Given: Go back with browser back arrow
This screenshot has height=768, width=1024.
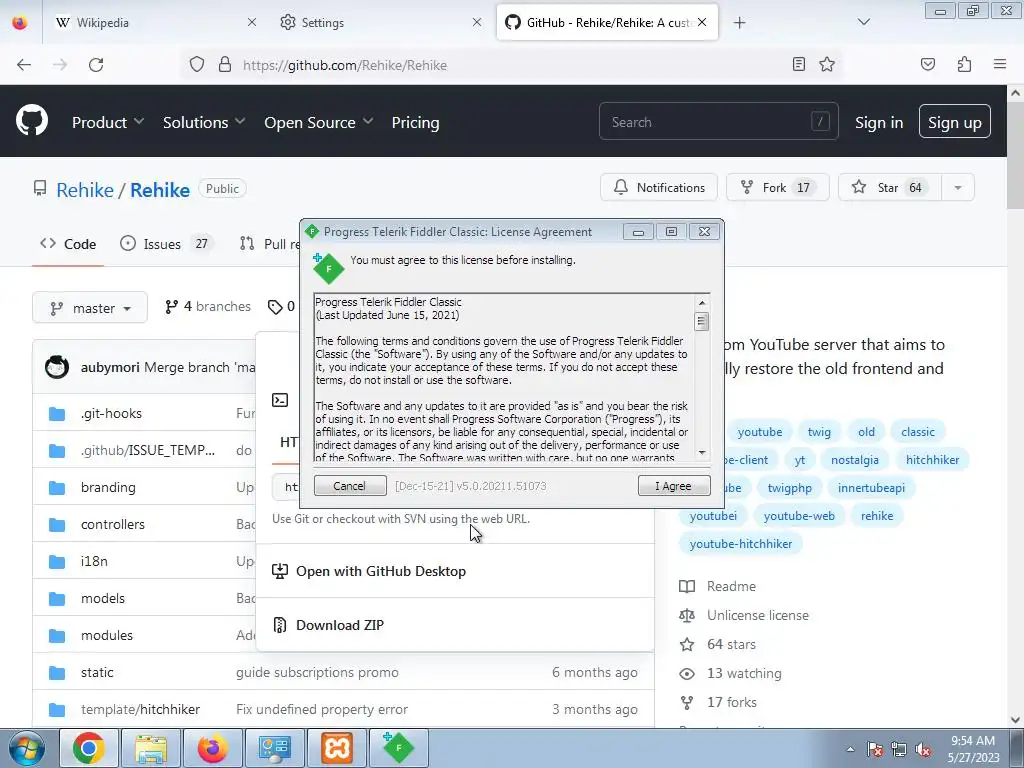Looking at the screenshot, I should (24, 65).
